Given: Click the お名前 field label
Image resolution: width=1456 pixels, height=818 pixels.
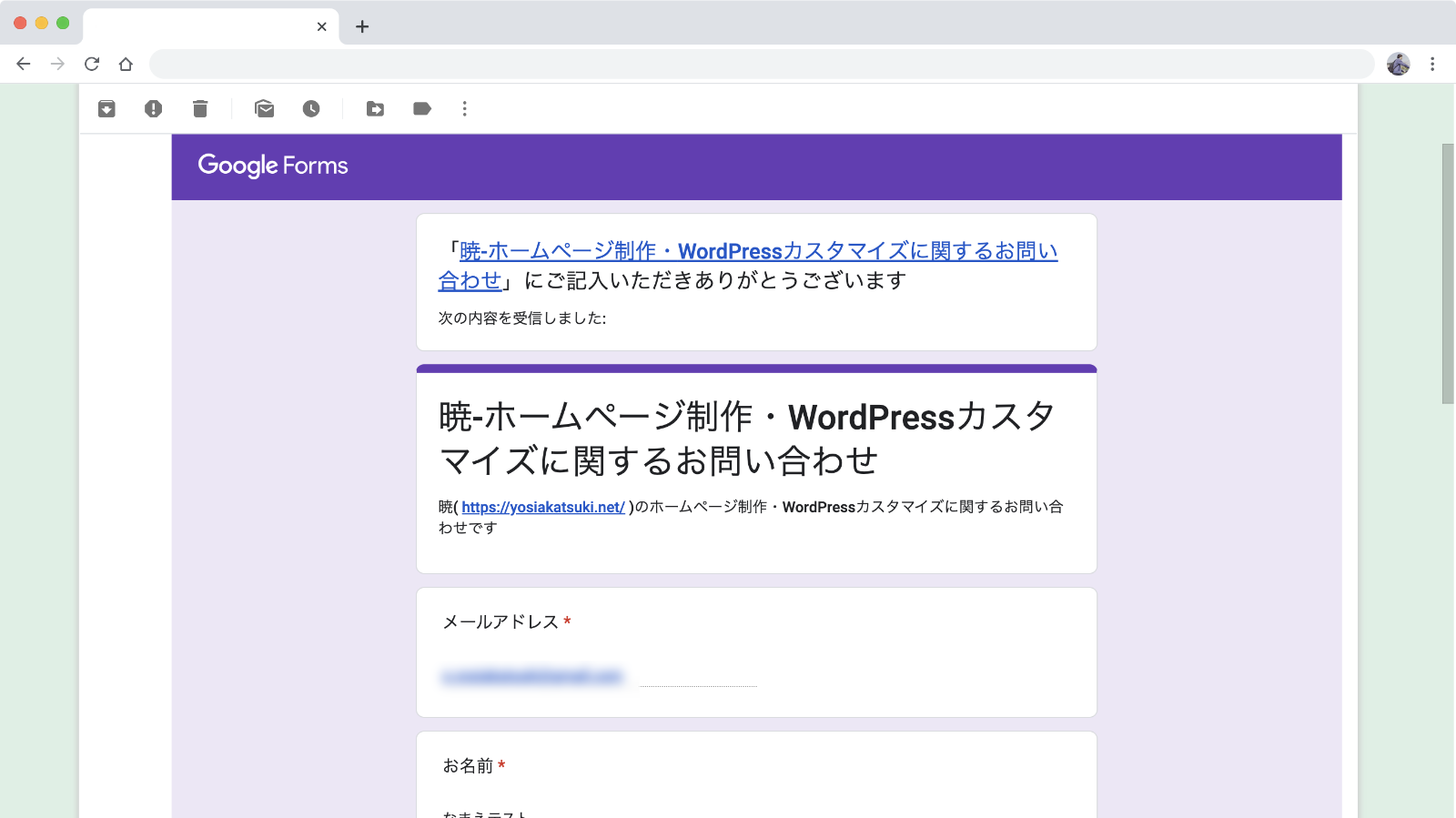Looking at the screenshot, I should pyautogui.click(x=468, y=765).
